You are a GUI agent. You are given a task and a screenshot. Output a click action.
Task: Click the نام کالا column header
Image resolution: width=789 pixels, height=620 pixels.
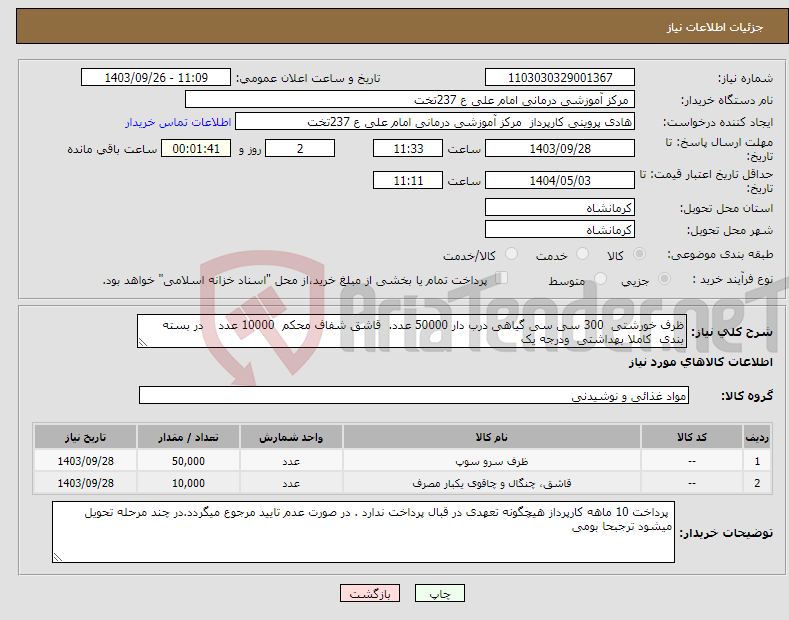click(x=492, y=437)
